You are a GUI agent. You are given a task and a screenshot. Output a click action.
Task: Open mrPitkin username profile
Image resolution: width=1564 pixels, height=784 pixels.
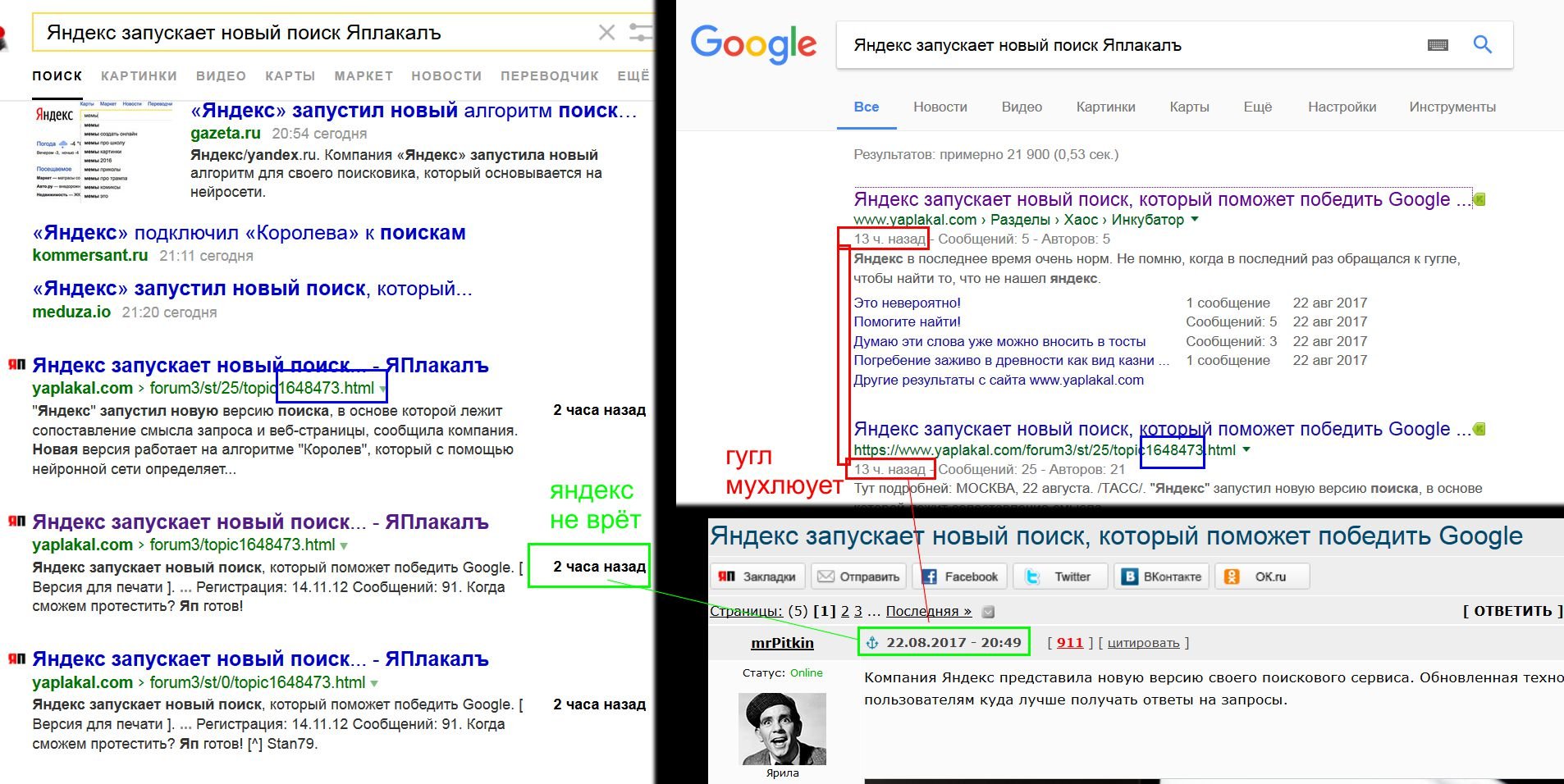[782, 643]
